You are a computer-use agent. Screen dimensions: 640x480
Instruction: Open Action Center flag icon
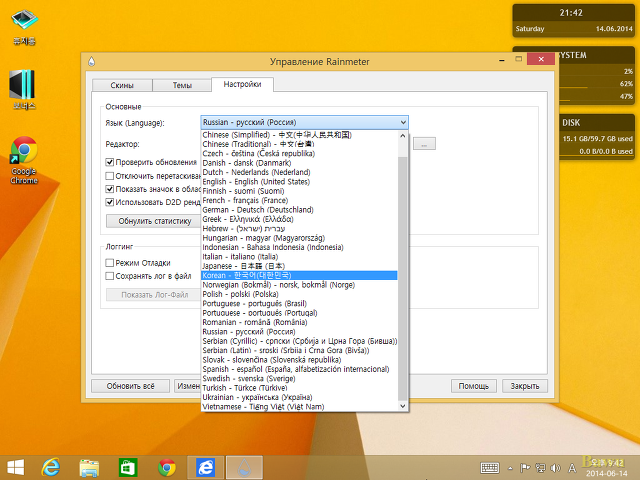tap(525, 468)
